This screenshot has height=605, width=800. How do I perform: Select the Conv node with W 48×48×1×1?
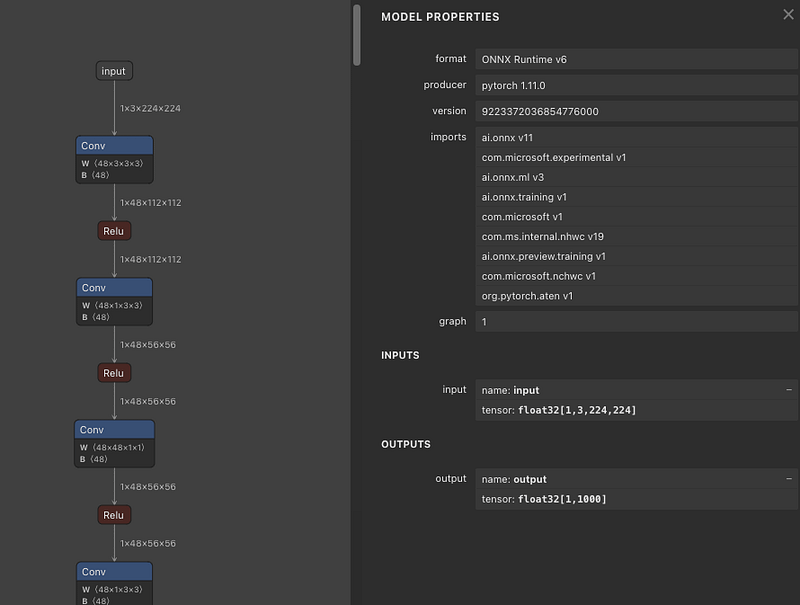click(114, 444)
